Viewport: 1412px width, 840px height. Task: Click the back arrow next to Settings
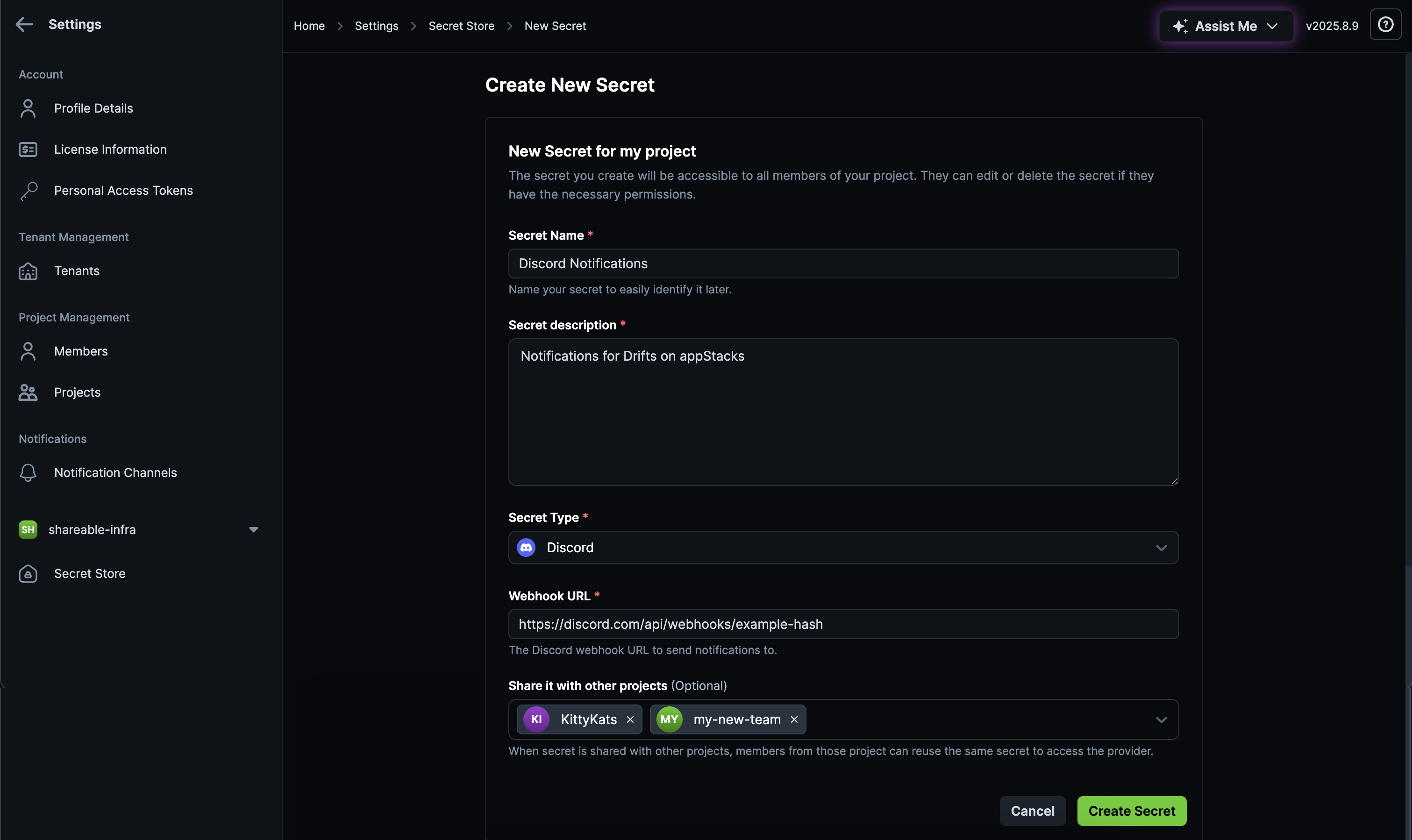pyautogui.click(x=24, y=24)
